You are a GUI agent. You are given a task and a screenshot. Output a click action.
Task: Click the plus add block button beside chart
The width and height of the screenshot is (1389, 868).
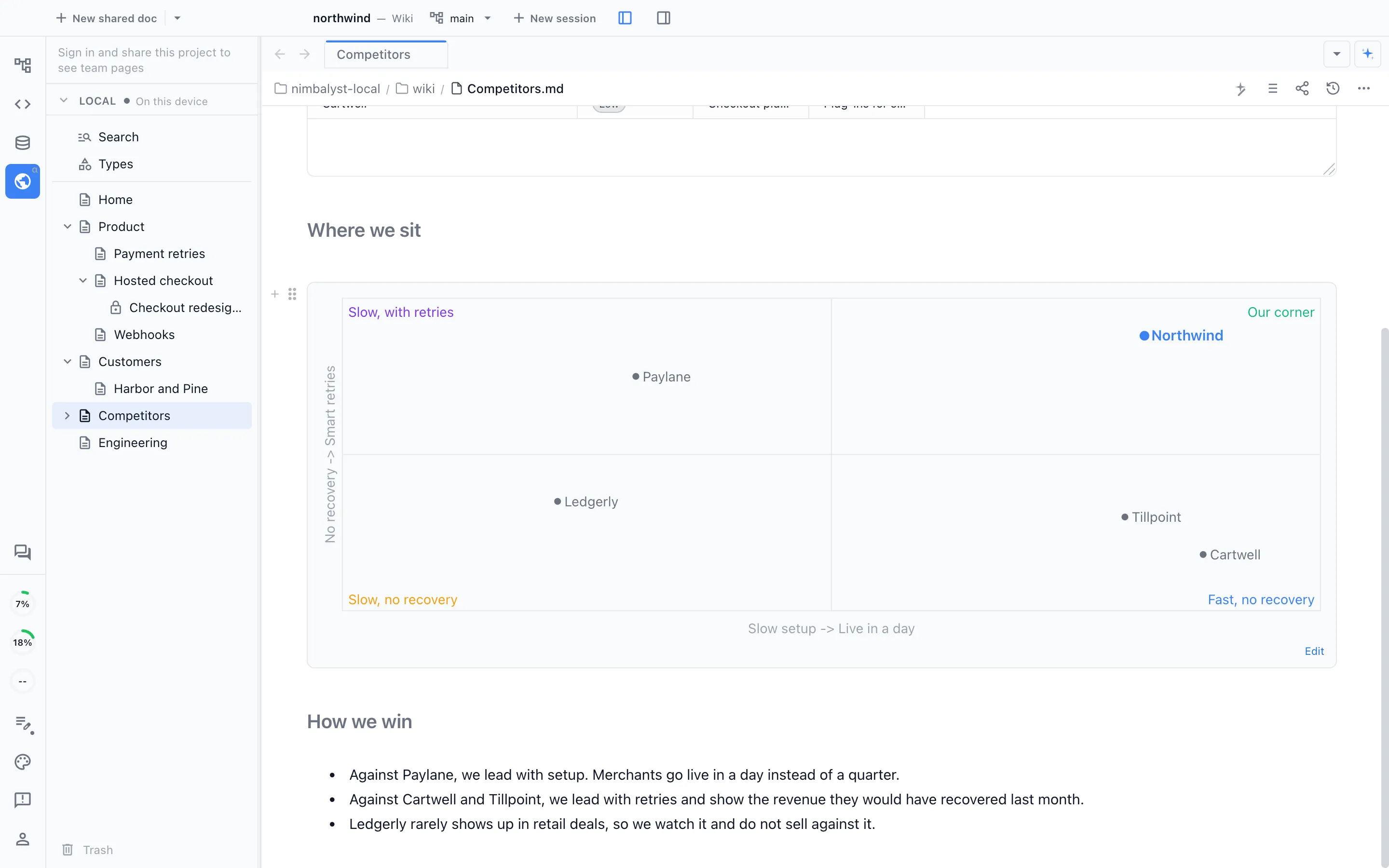(x=275, y=294)
